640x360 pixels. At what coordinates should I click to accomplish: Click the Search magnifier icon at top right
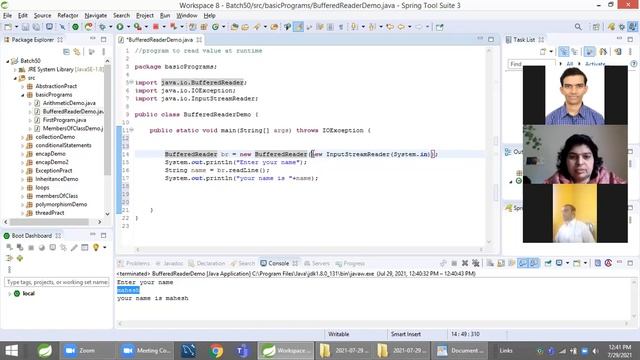[578, 27]
